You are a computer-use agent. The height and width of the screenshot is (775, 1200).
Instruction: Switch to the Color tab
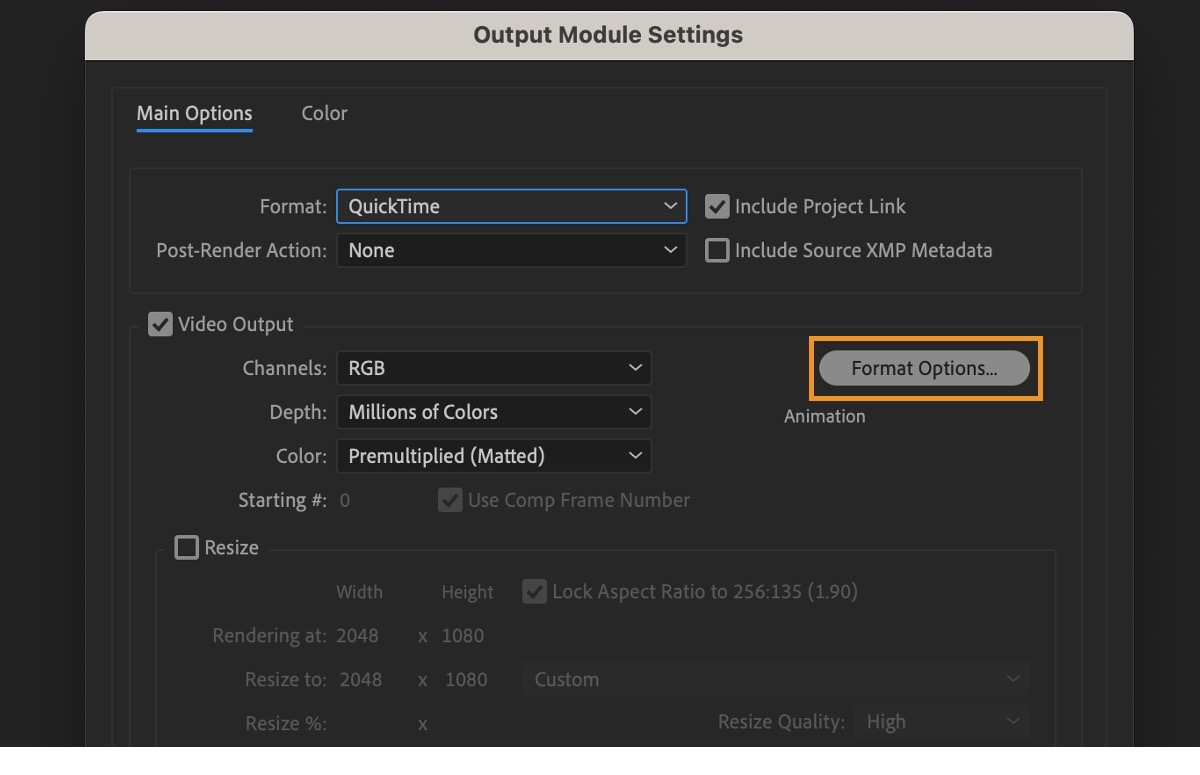[x=323, y=113]
